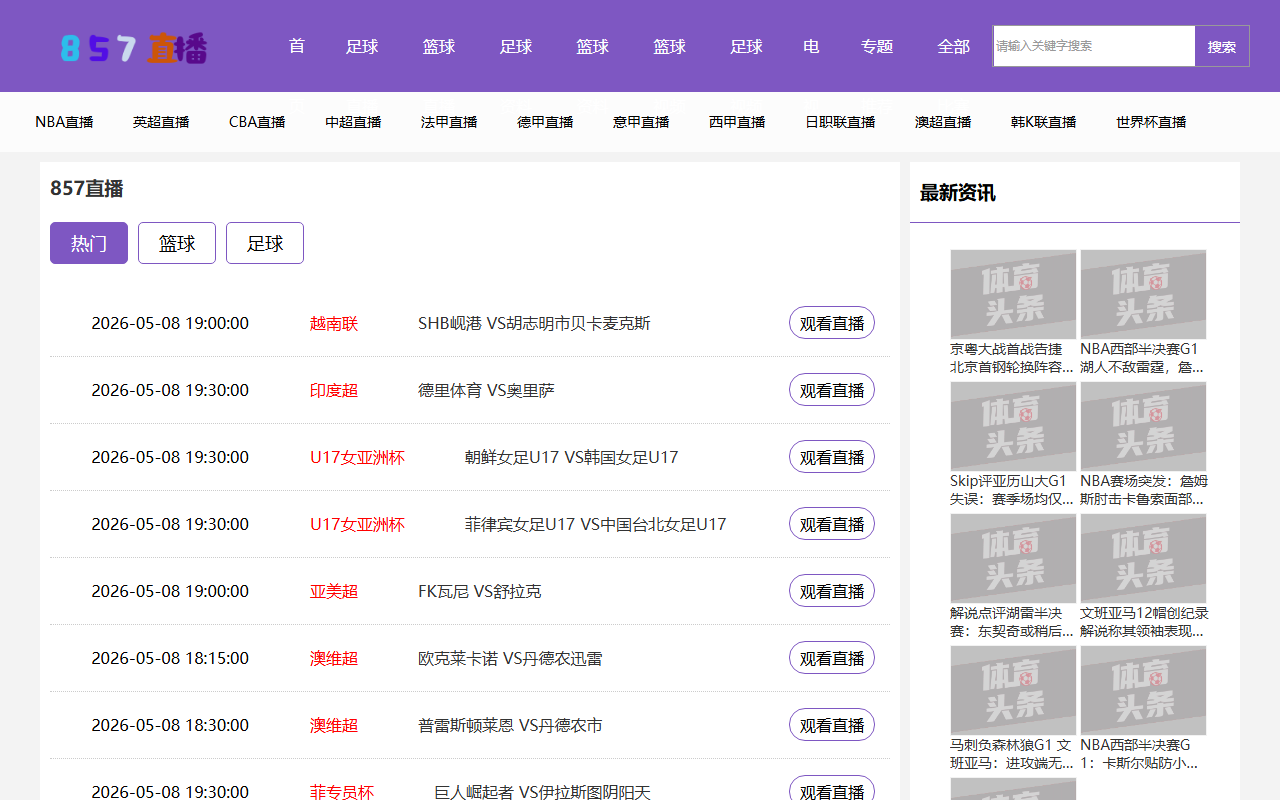This screenshot has height=800, width=1280.
Task: Select the 篮球 filter tab below 857直播 heading
Action: point(177,243)
